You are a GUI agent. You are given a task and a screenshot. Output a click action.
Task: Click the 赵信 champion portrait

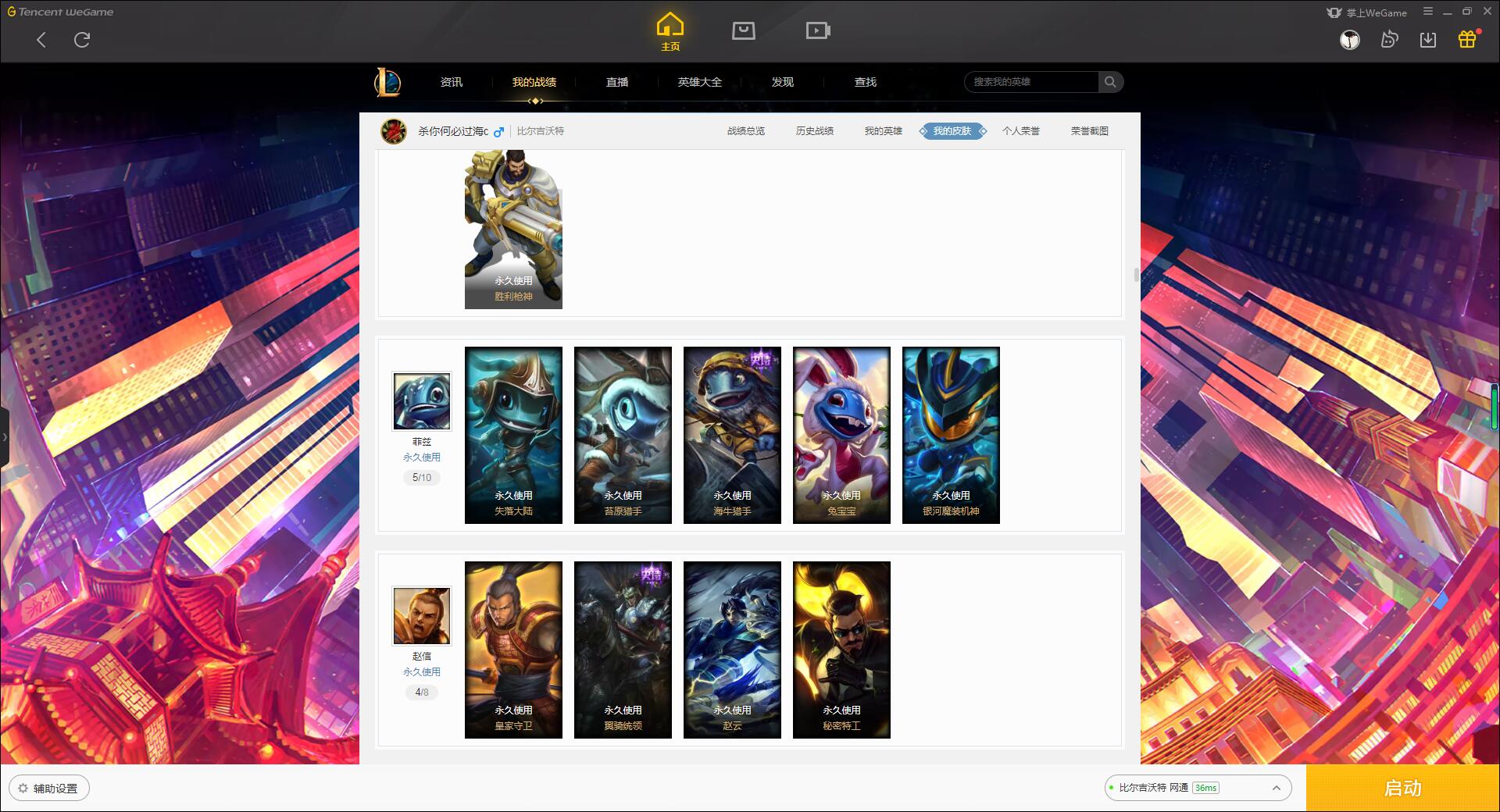tap(422, 616)
